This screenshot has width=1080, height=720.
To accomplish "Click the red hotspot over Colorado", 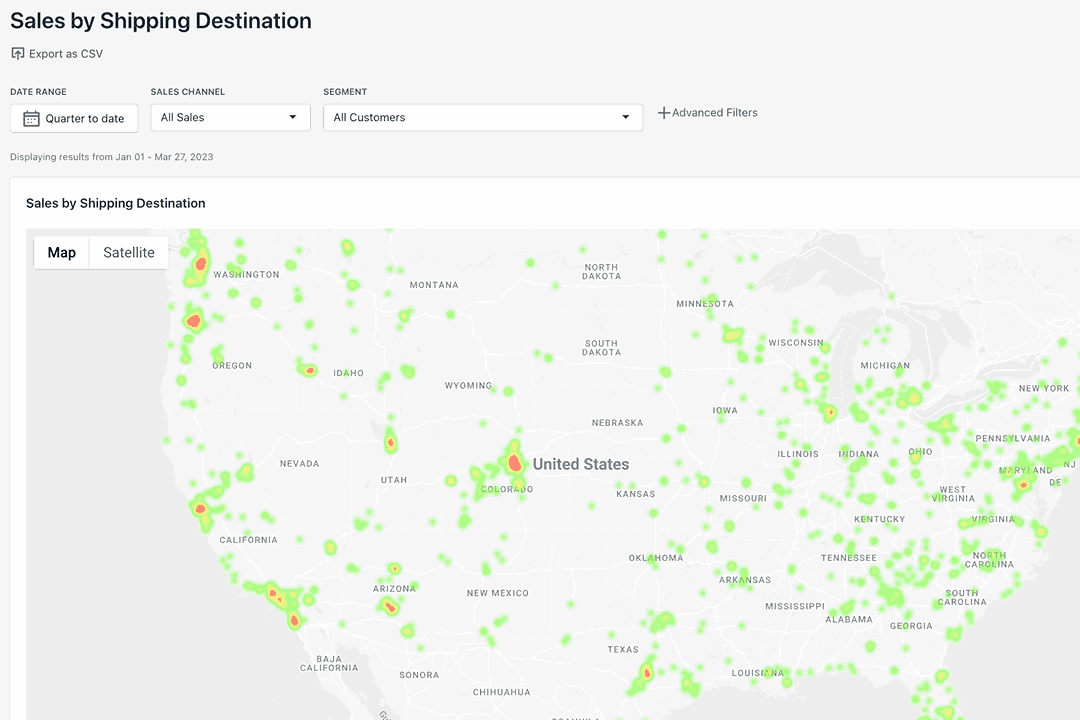I will [x=514, y=462].
